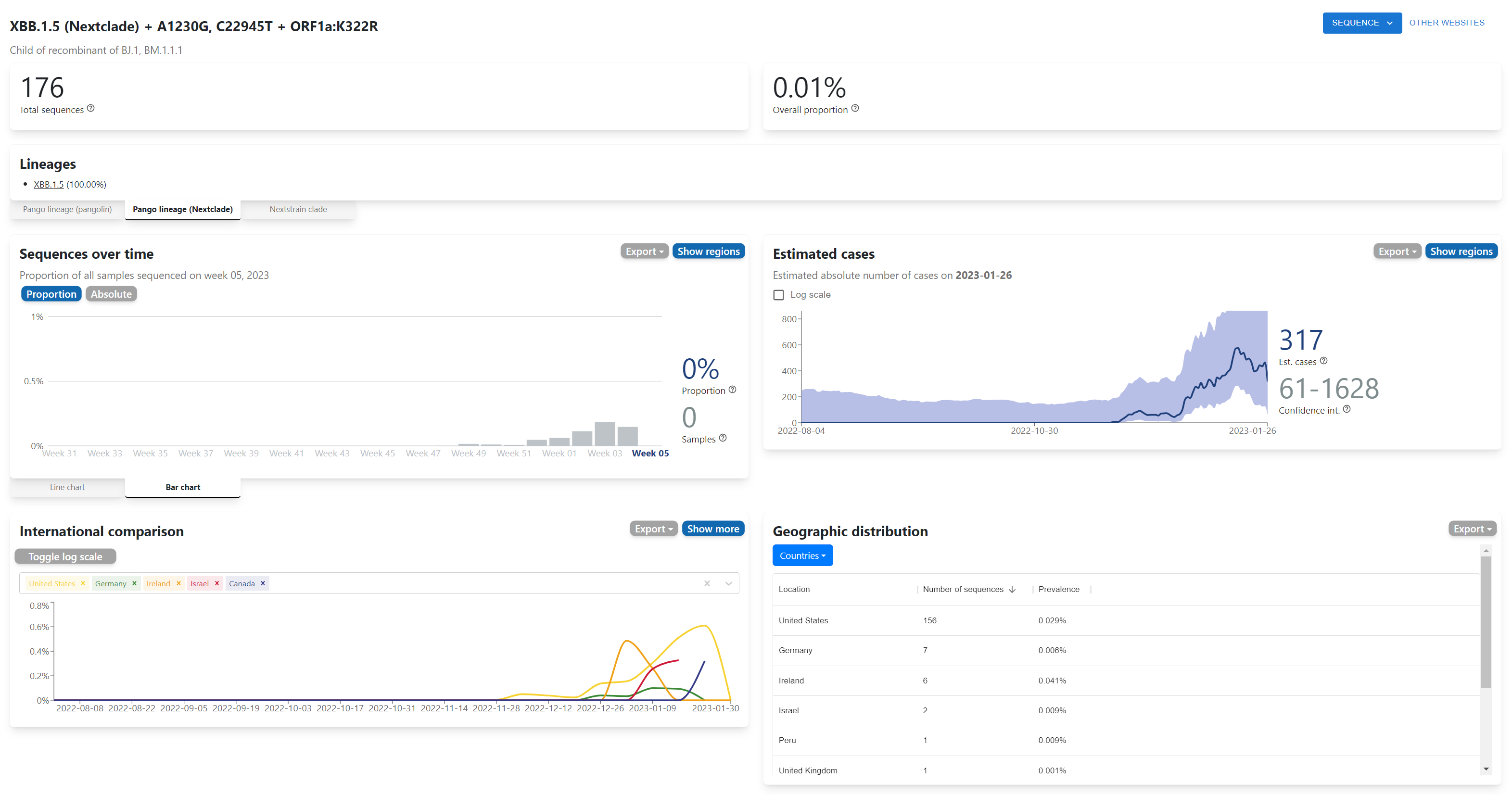1512x795 pixels.
Task: Click help icon next to Est. cases
Action: pos(1323,361)
